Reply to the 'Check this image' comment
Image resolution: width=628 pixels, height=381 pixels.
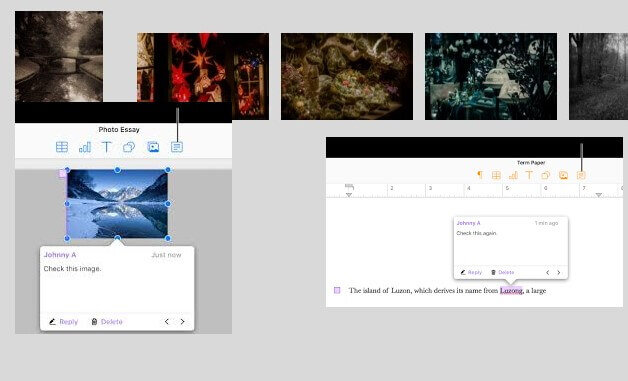(63, 322)
